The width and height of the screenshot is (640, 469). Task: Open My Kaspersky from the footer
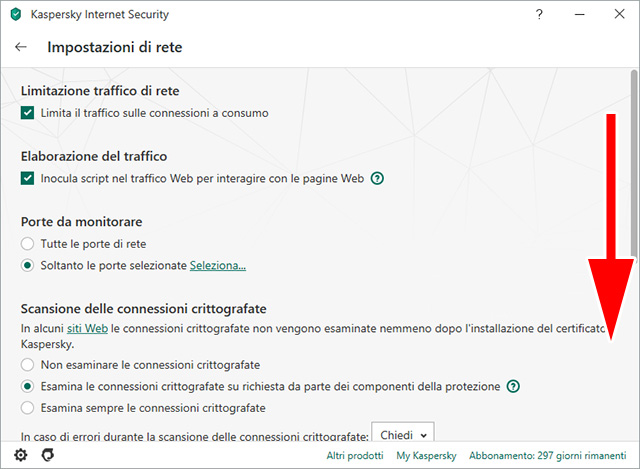pos(425,456)
